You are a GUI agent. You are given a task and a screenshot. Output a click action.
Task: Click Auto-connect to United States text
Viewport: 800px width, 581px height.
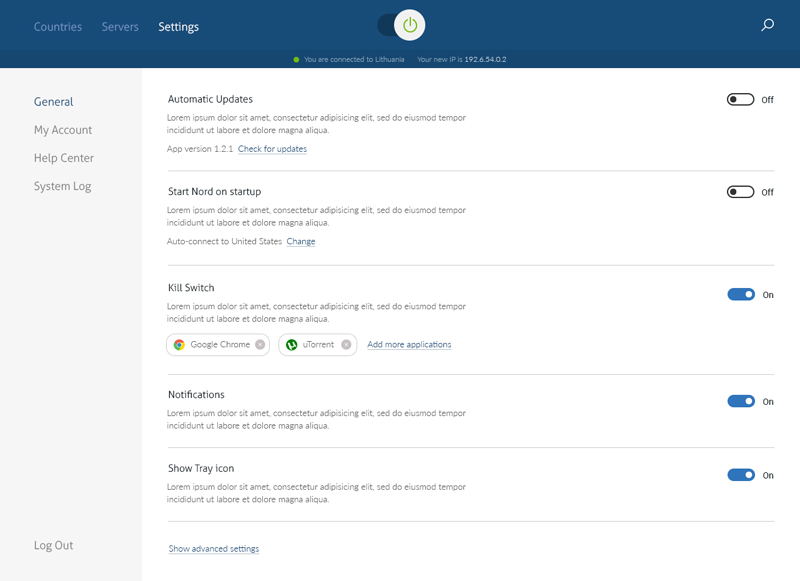pos(224,241)
